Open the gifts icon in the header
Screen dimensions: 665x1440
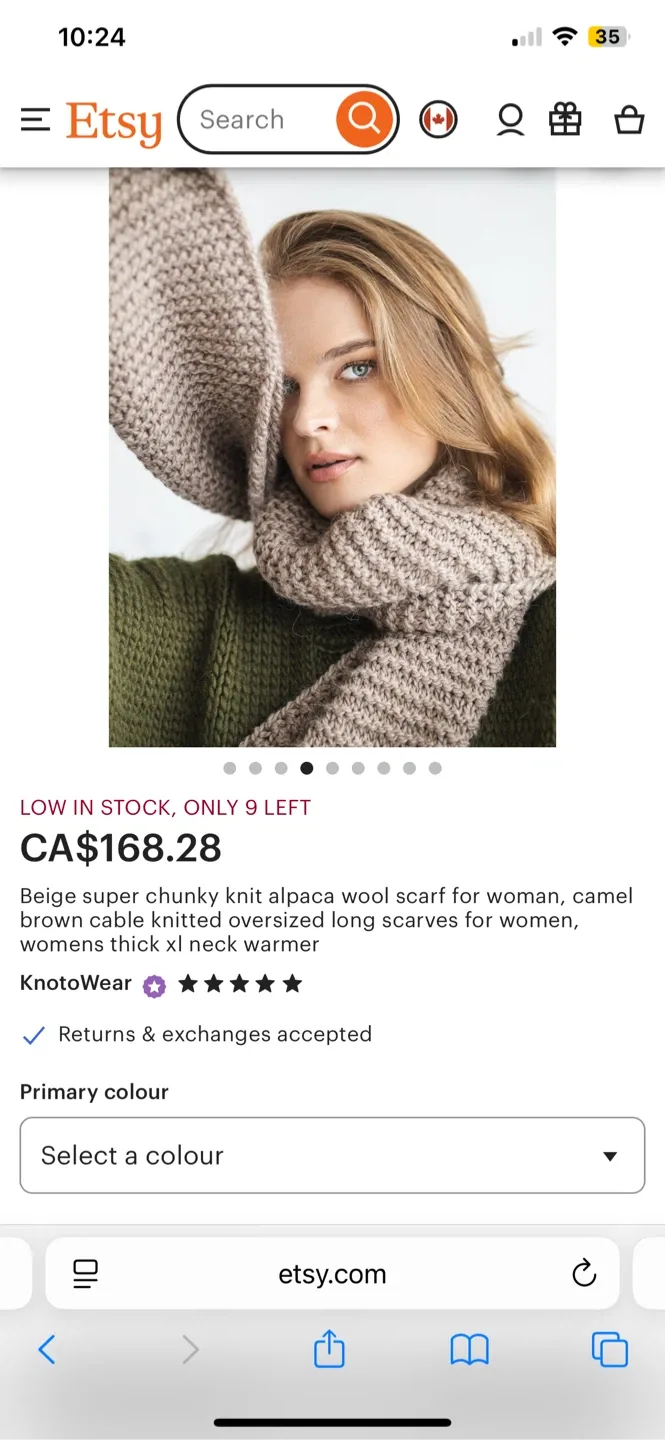pyautogui.click(x=565, y=119)
